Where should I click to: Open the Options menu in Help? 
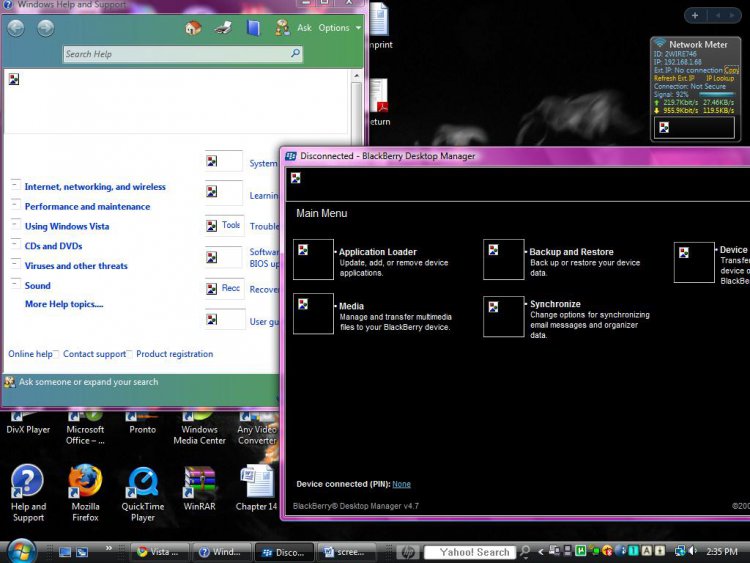point(334,28)
